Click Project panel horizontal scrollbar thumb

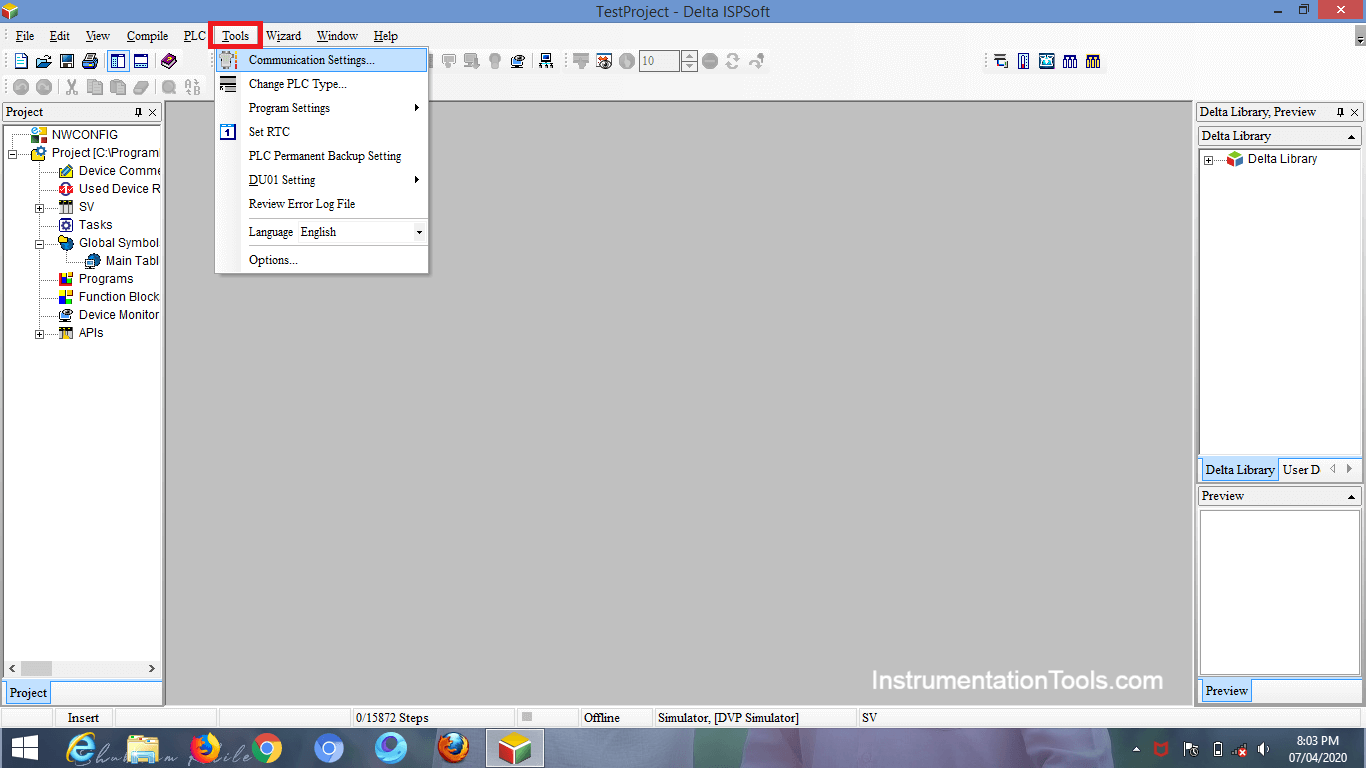pos(36,668)
